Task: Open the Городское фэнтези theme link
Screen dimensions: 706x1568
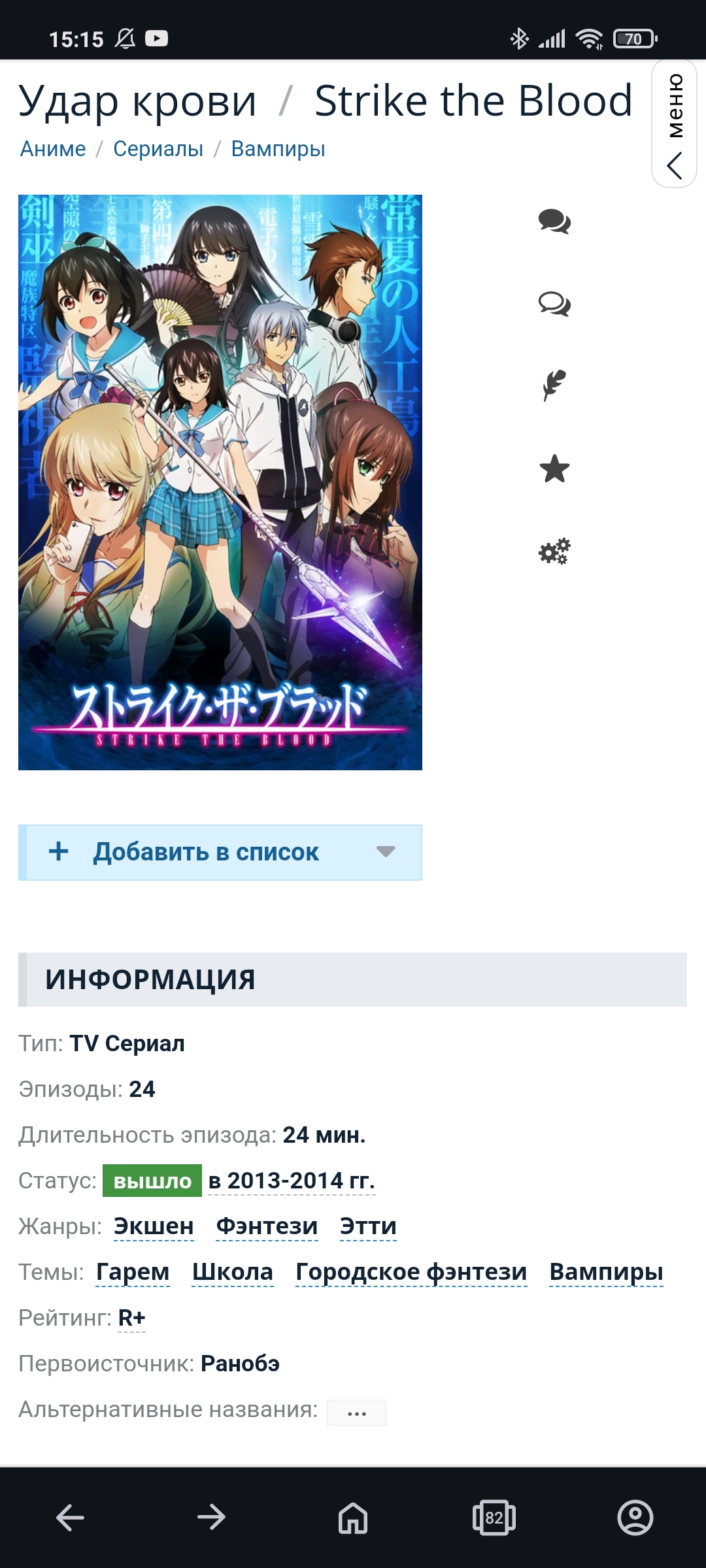Action: (411, 1272)
